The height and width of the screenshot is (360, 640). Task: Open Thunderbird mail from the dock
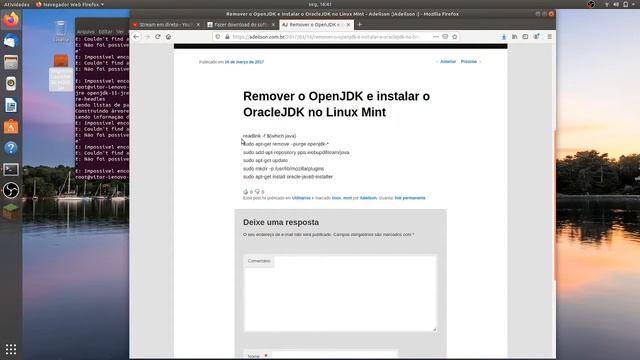[11, 41]
